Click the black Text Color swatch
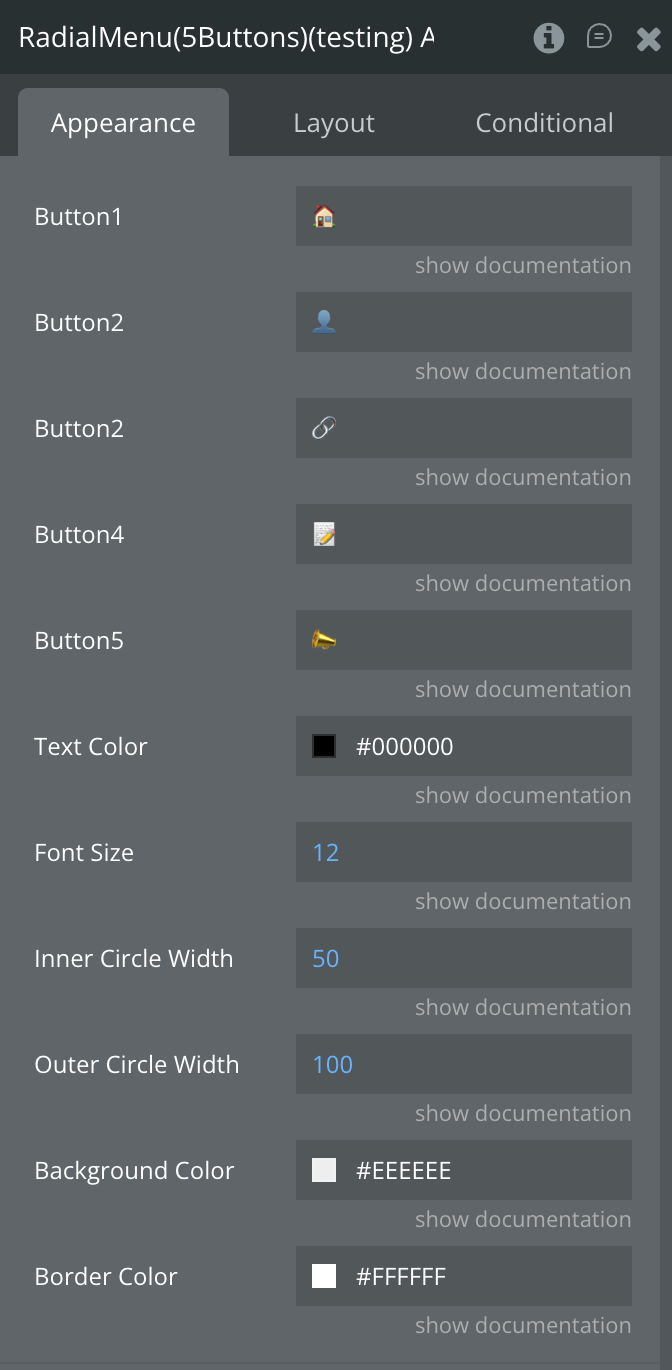 click(324, 746)
